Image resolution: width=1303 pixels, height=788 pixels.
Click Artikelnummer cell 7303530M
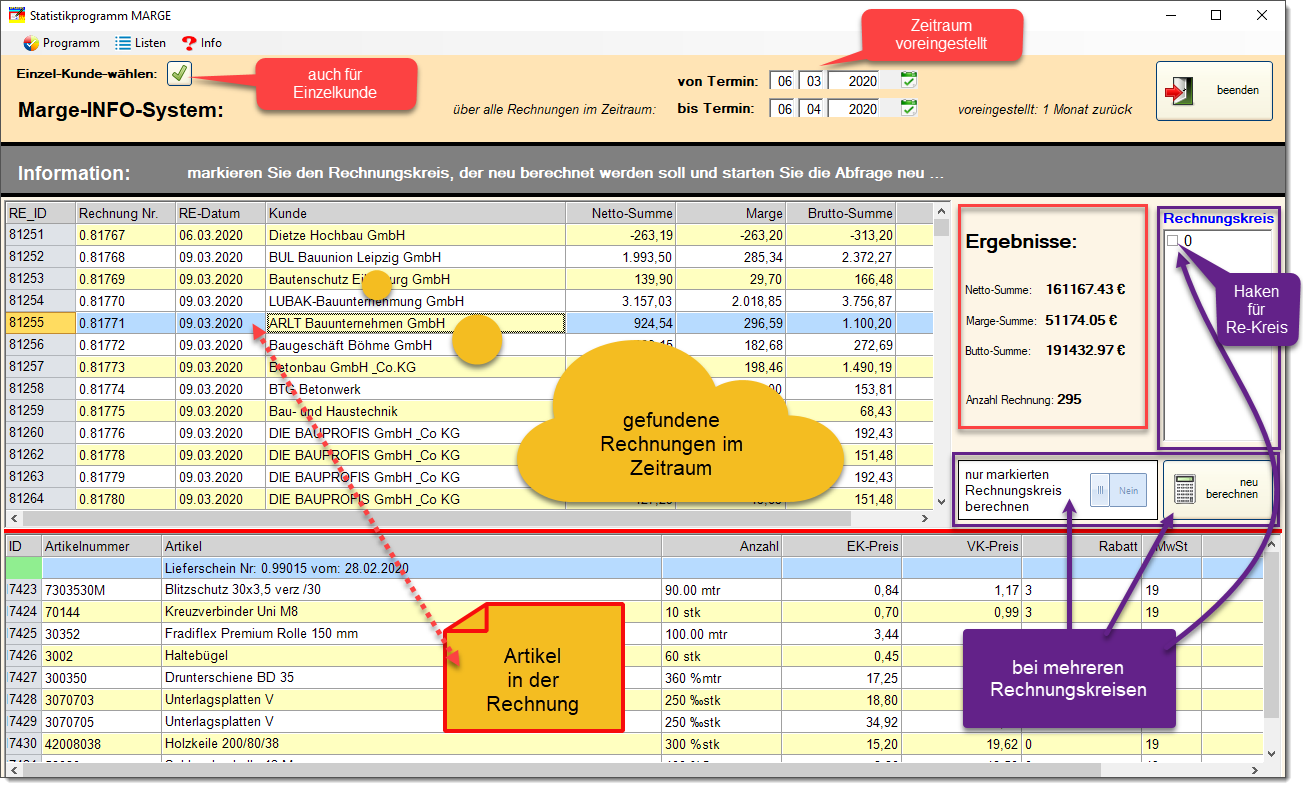[x=102, y=590]
